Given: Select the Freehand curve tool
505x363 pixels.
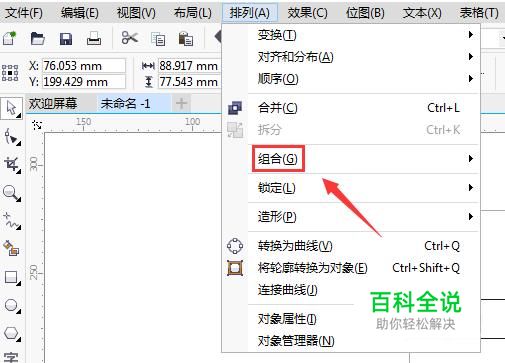Looking at the screenshot, I should point(12,221).
